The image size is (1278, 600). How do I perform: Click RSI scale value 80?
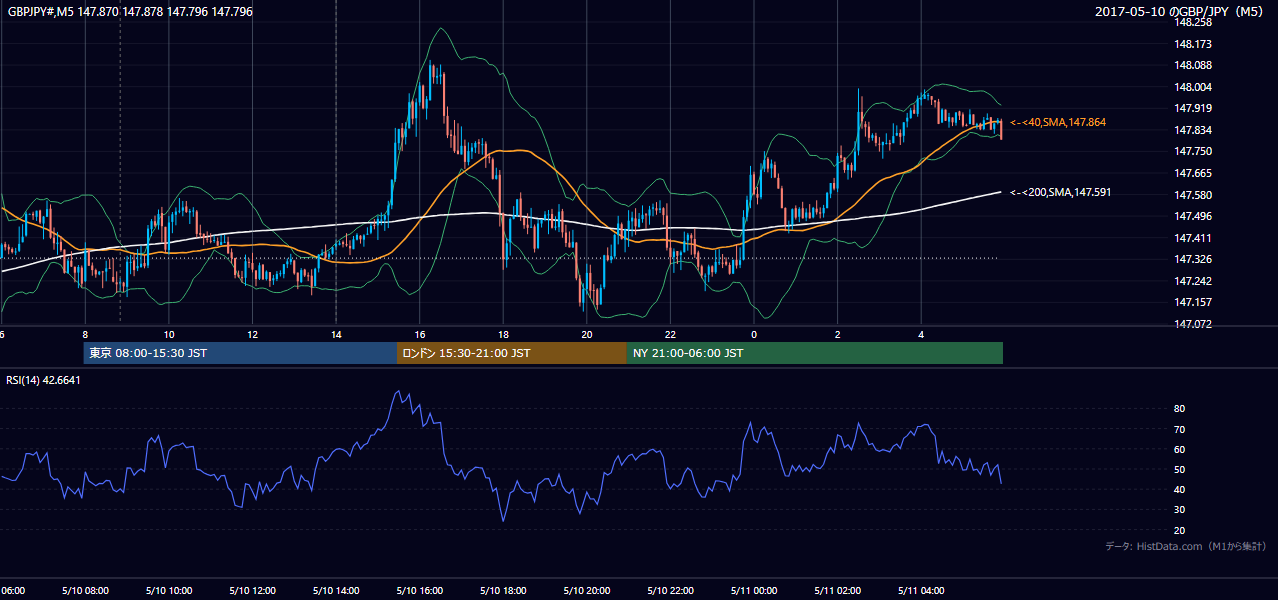(x=1179, y=409)
